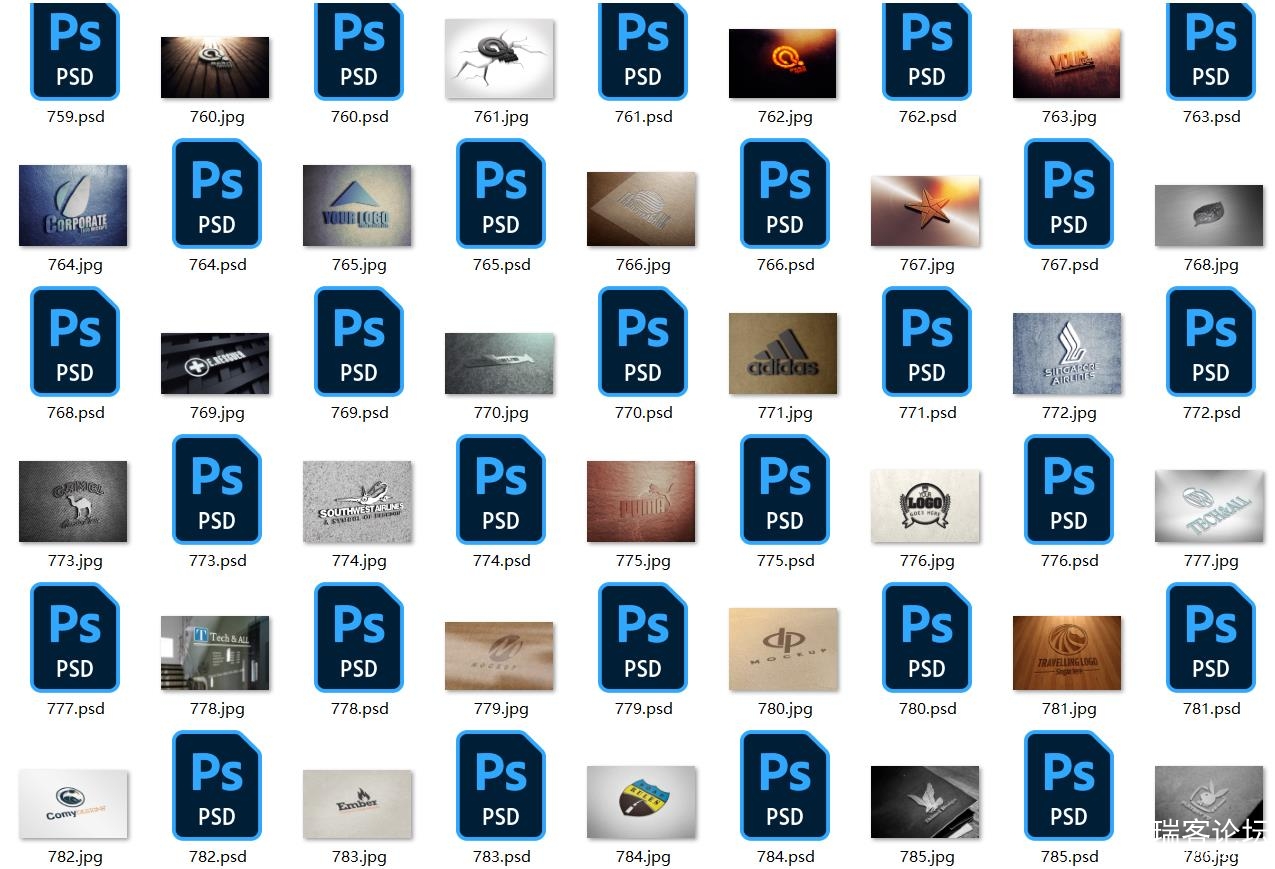This screenshot has width=1275, height=869.
Task: Select the 785.jpg dark eagle thumbnail
Action: pyautogui.click(x=925, y=802)
